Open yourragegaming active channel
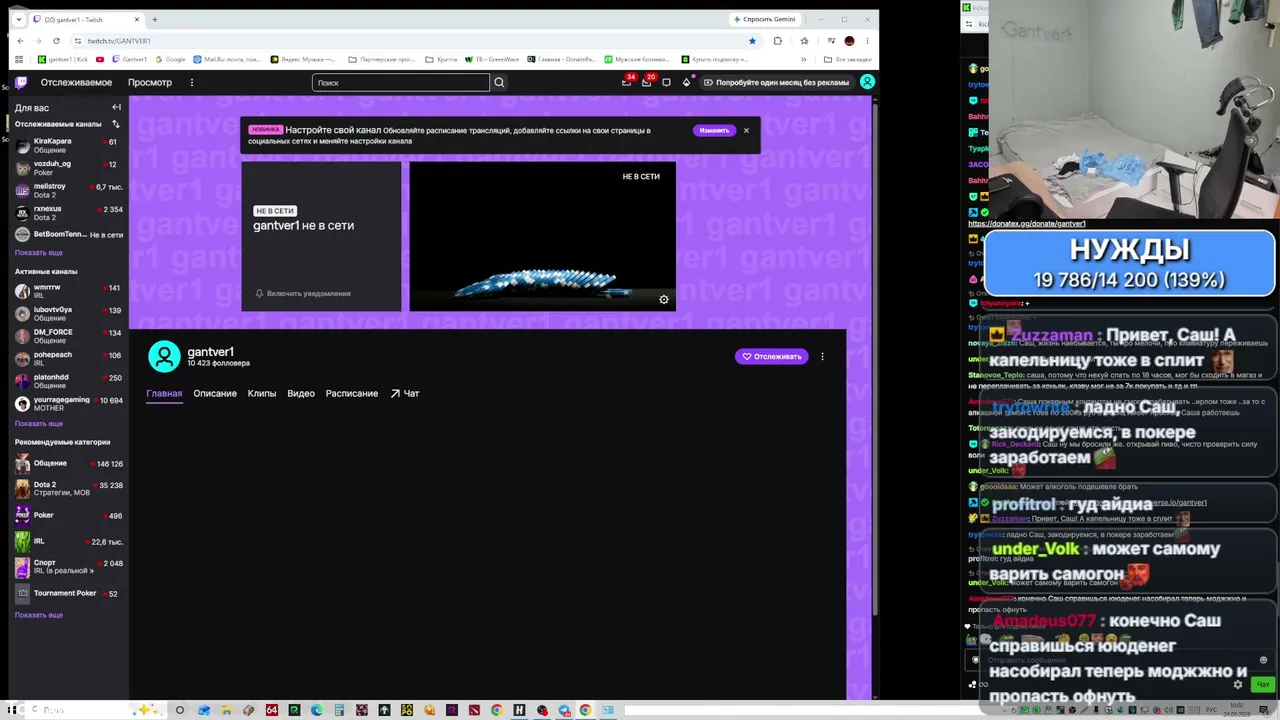This screenshot has width=1280, height=720. click(66, 404)
